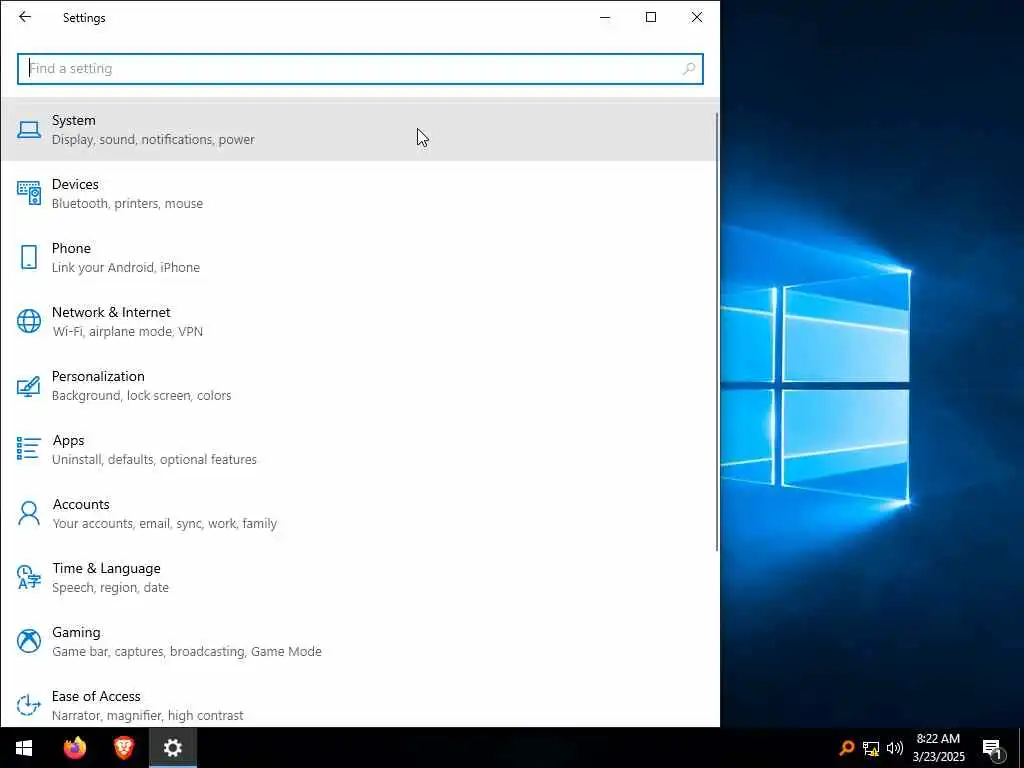Minimize the Settings window
The image size is (1024, 768).
point(605,17)
